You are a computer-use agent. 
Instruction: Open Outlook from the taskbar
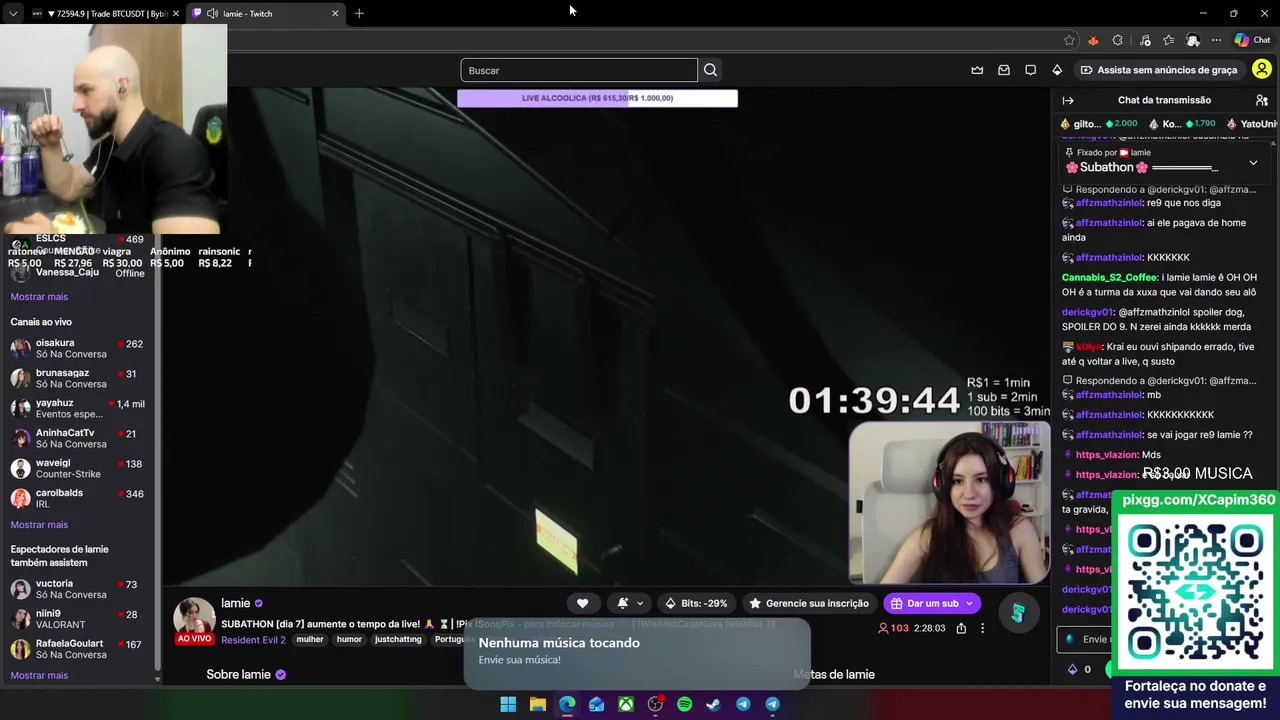point(596,704)
